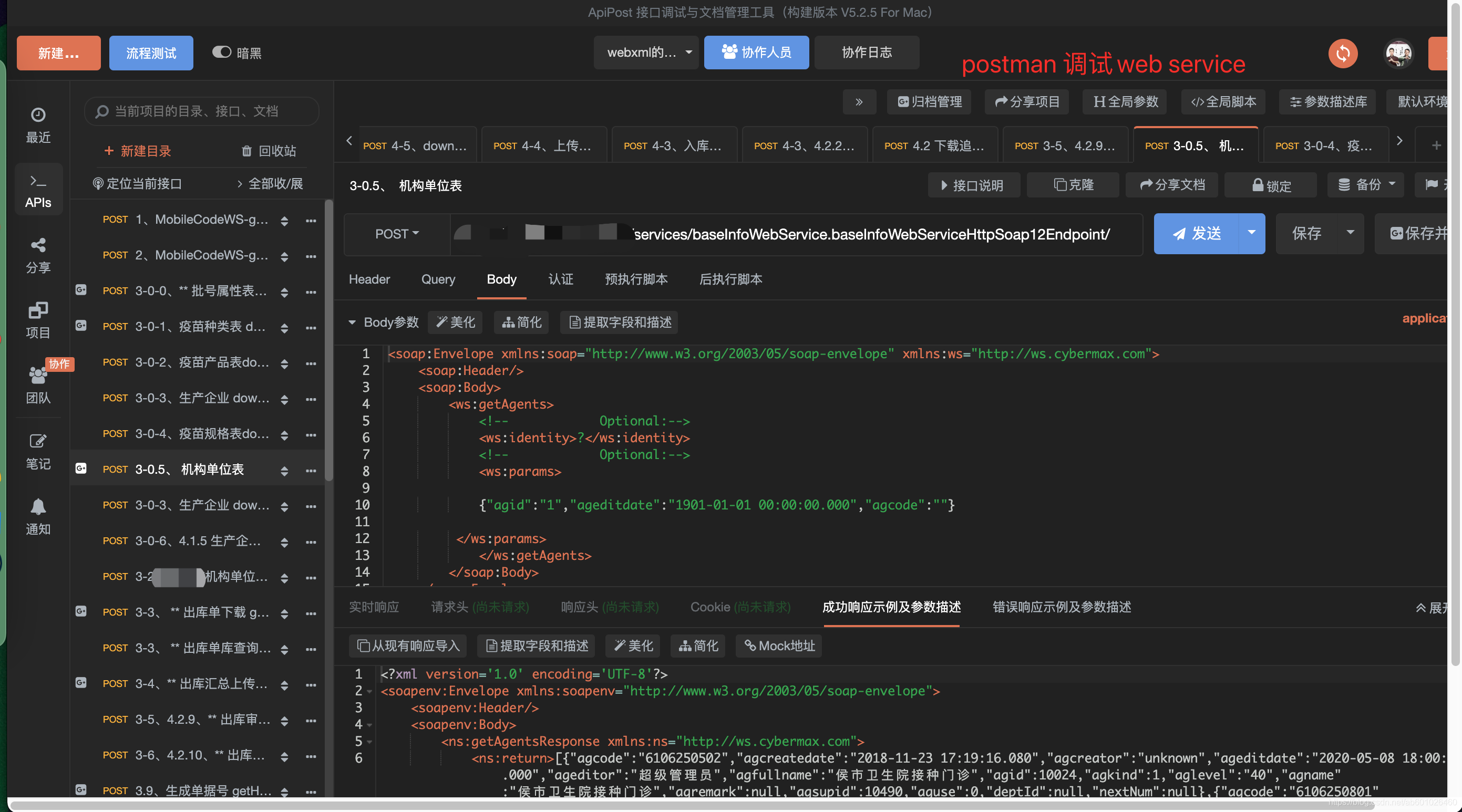Open the user avatar profile
Viewport: 1462px width, 812px height.
1398,53
